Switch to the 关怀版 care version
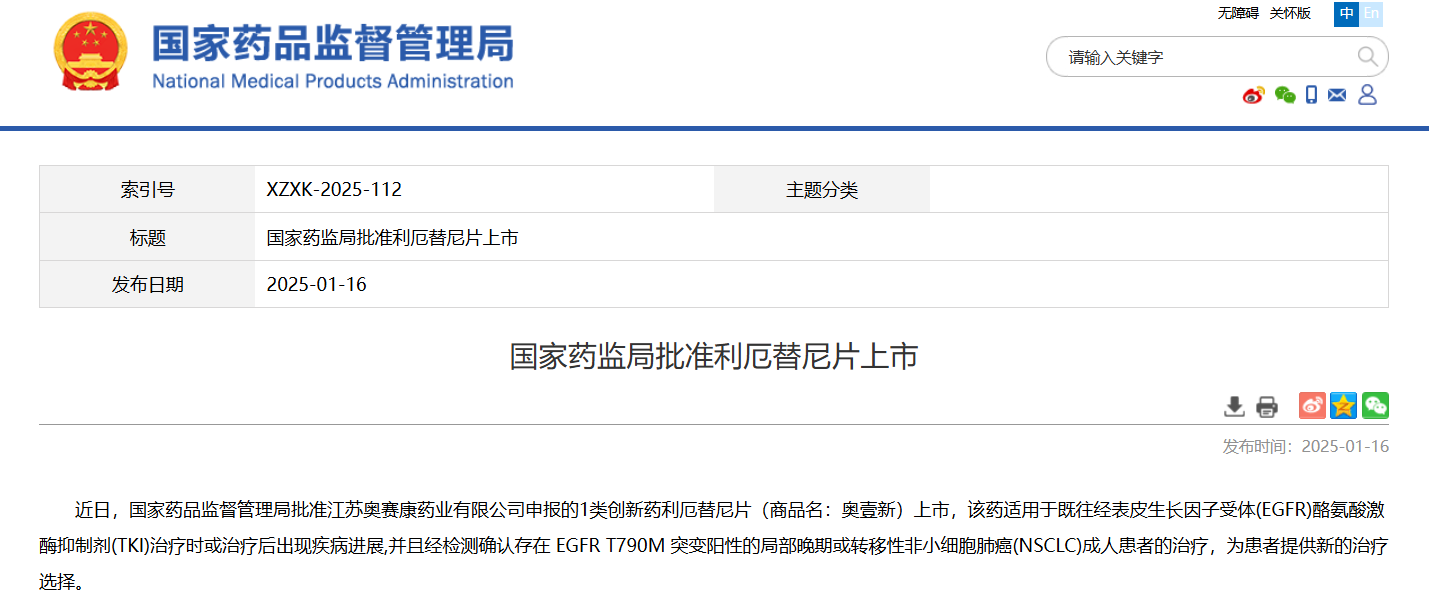The height and width of the screenshot is (616, 1429). click(1290, 13)
